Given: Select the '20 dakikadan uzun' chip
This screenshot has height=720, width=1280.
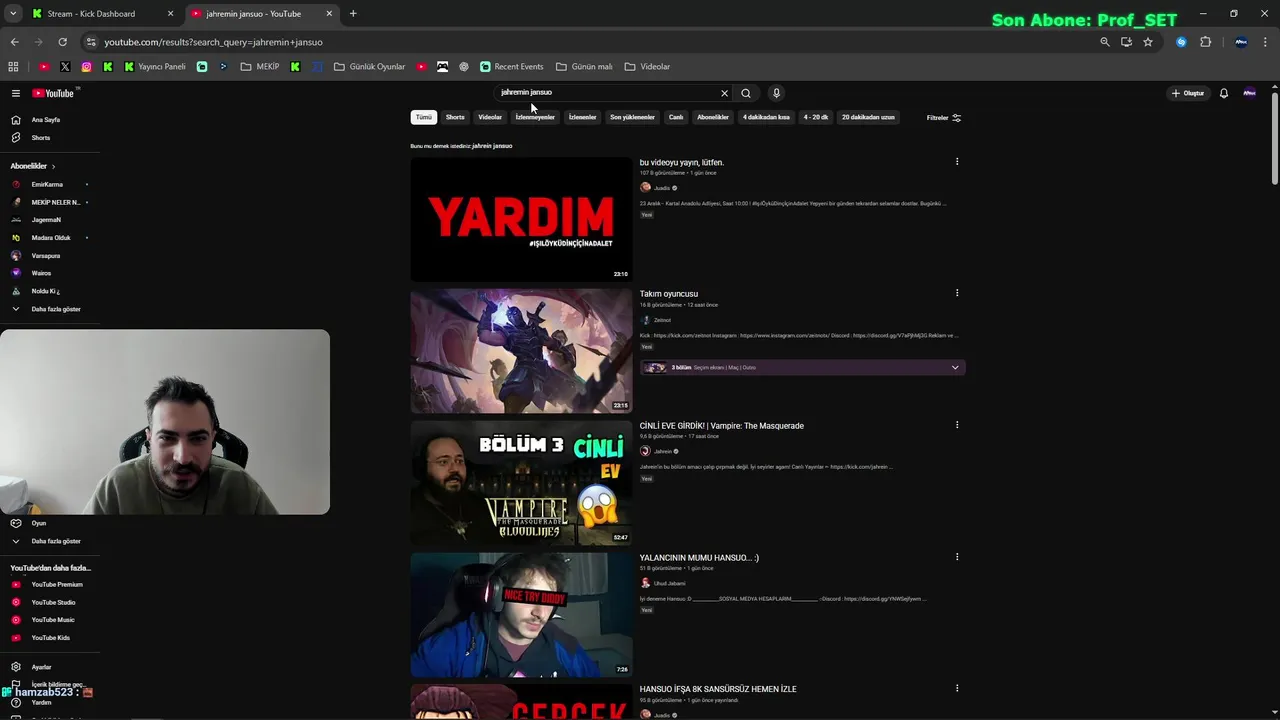Looking at the screenshot, I should tap(868, 117).
